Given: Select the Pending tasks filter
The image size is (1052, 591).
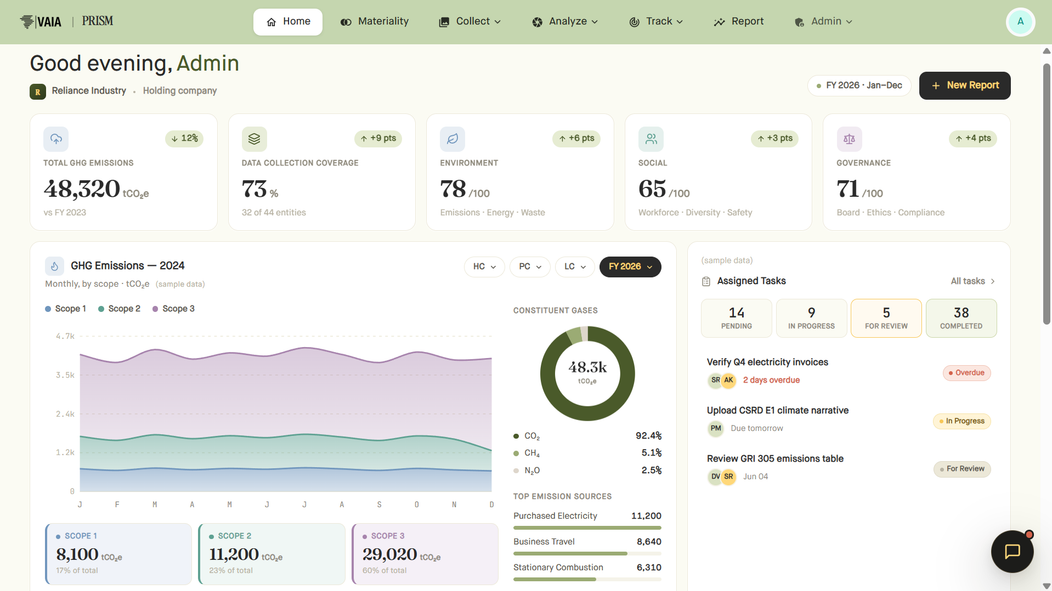Looking at the screenshot, I should 736,318.
